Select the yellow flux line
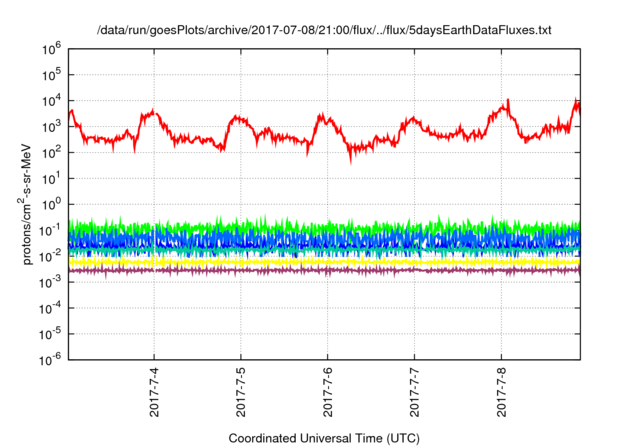The height and width of the screenshot is (448, 640). pos(300,261)
